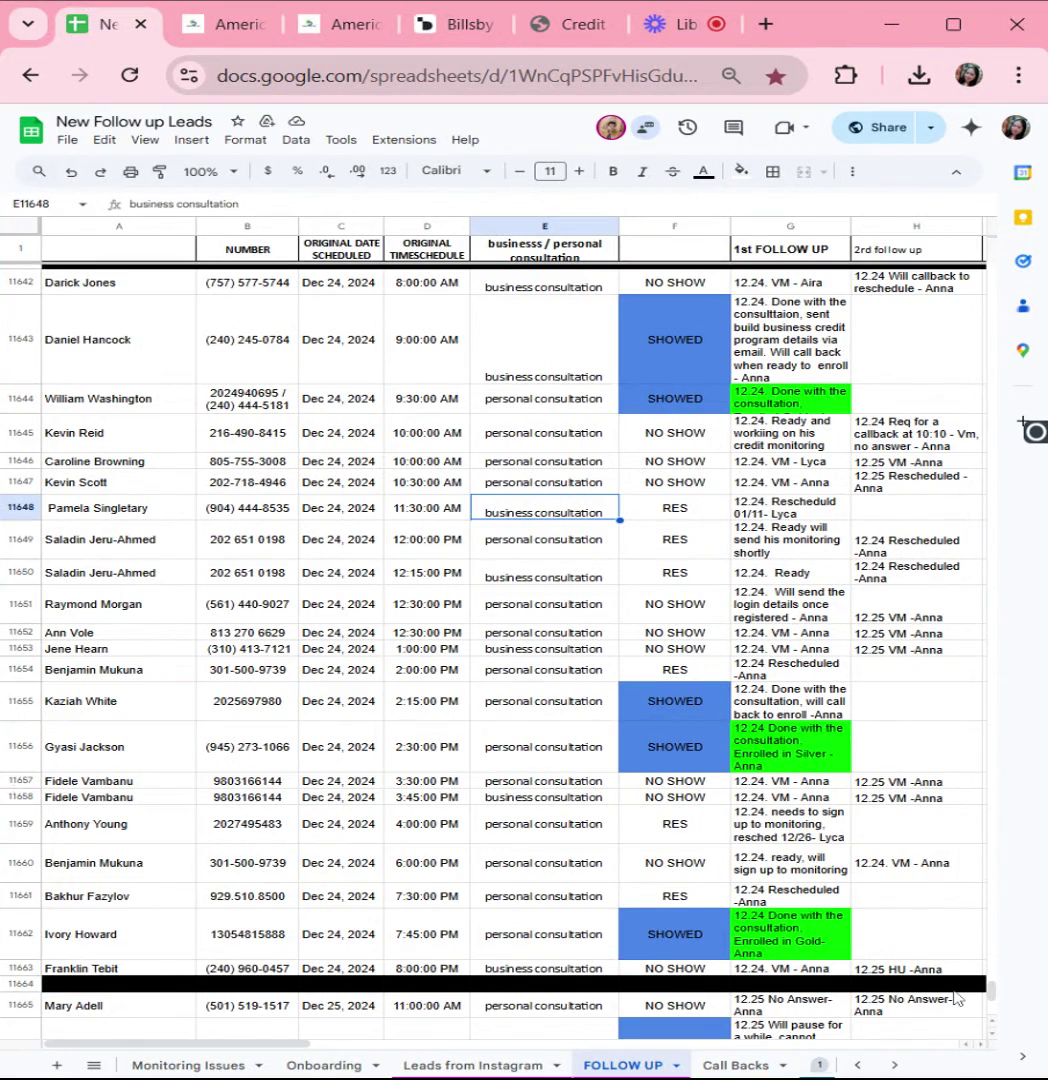1048x1080 pixels.
Task: Open the zoom 100% dropdown
Action: coord(209,172)
